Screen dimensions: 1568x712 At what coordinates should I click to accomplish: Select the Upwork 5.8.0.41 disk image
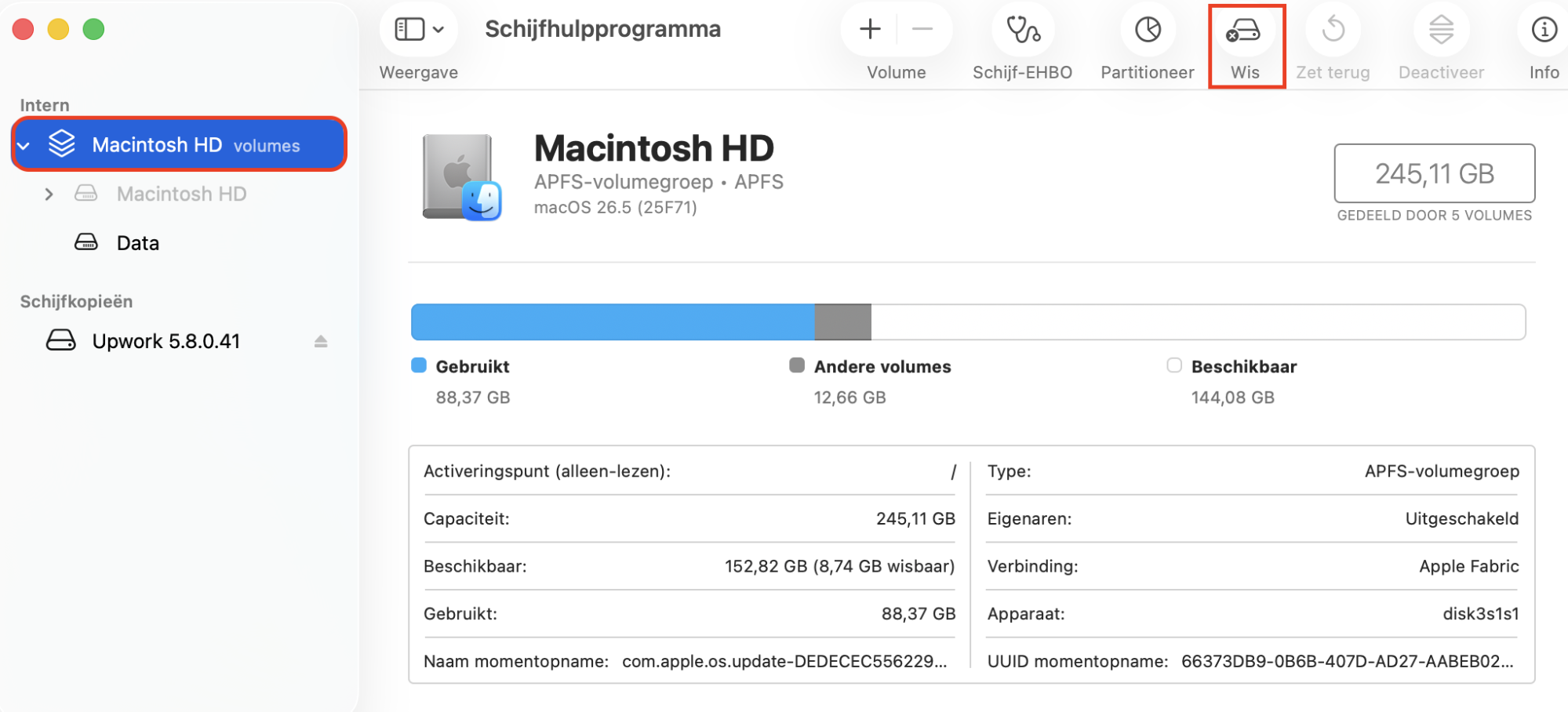166,341
